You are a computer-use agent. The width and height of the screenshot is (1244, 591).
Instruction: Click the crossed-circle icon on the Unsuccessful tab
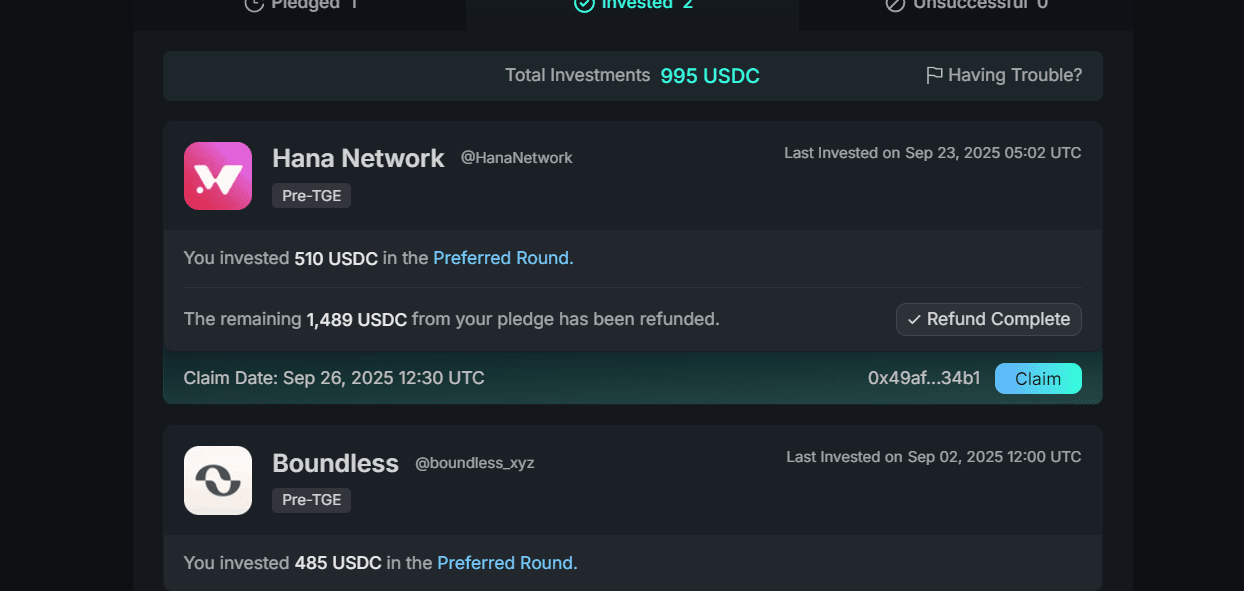pos(895,4)
